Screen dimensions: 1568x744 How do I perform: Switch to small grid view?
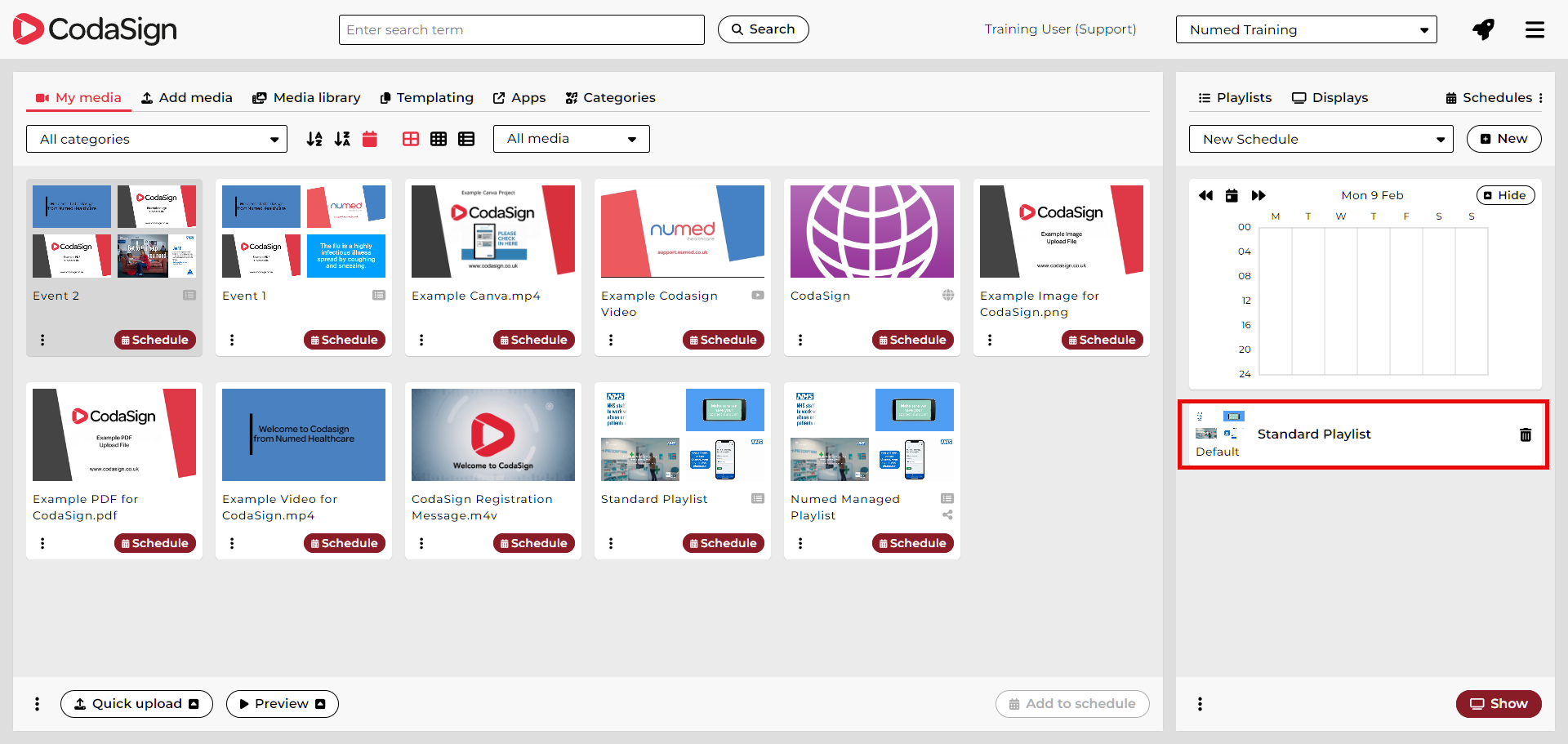tap(439, 139)
